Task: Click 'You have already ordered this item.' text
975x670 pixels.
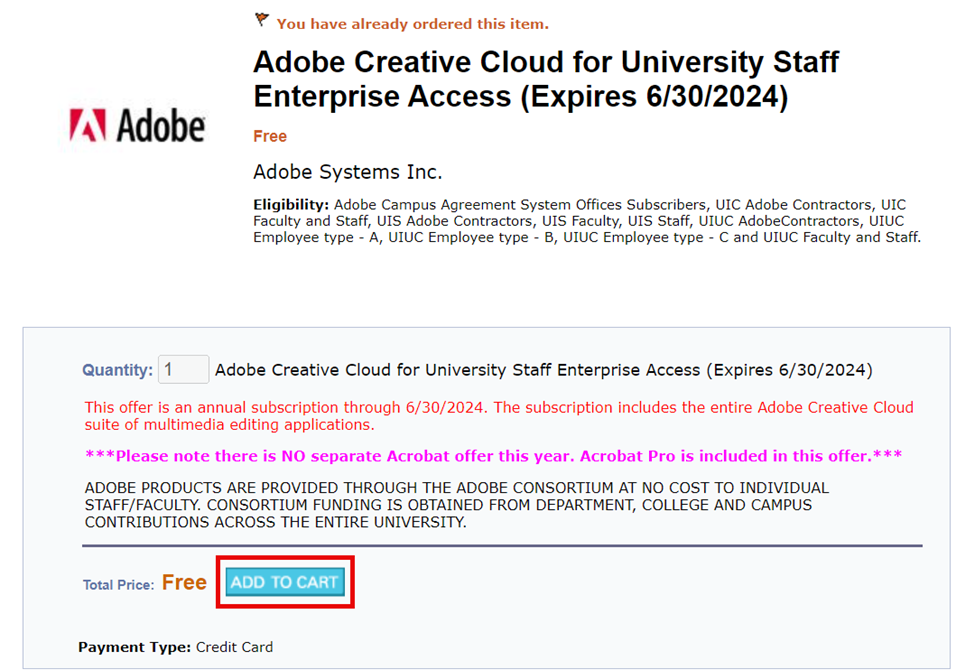Action: (x=413, y=24)
